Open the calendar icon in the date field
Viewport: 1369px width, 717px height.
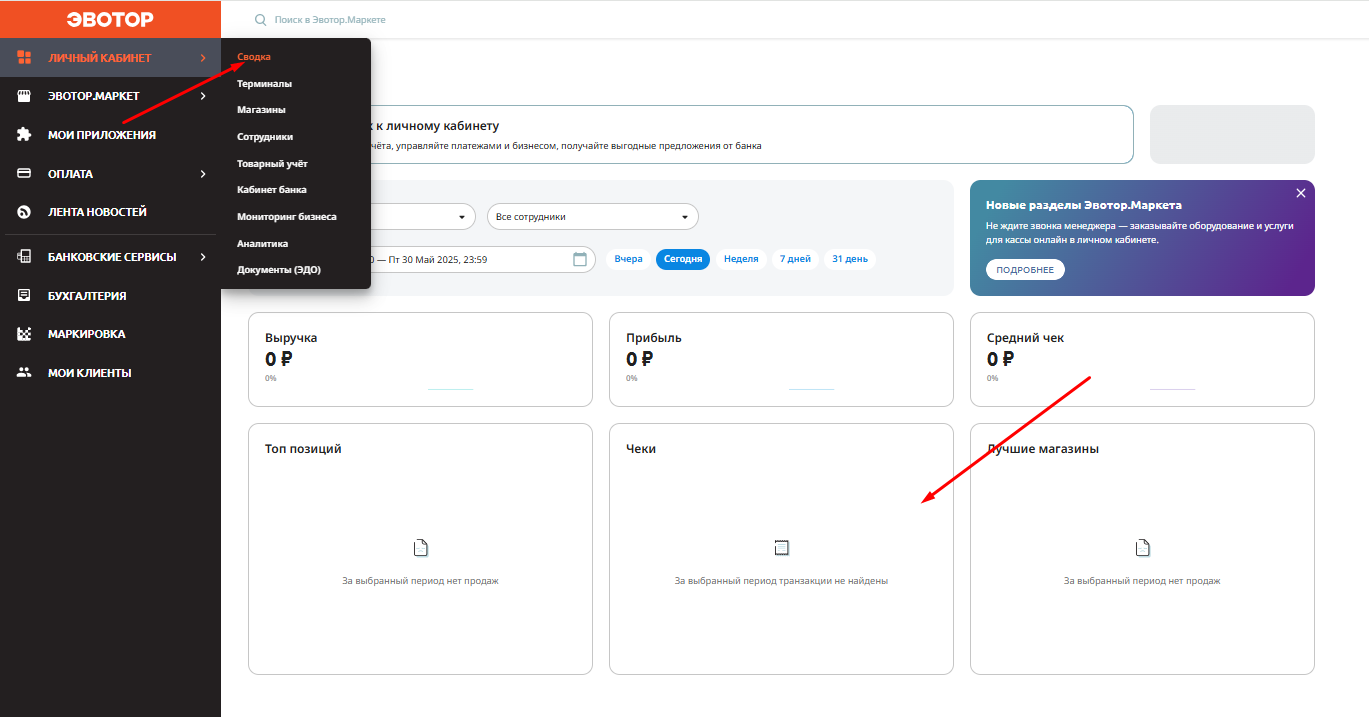pos(580,259)
